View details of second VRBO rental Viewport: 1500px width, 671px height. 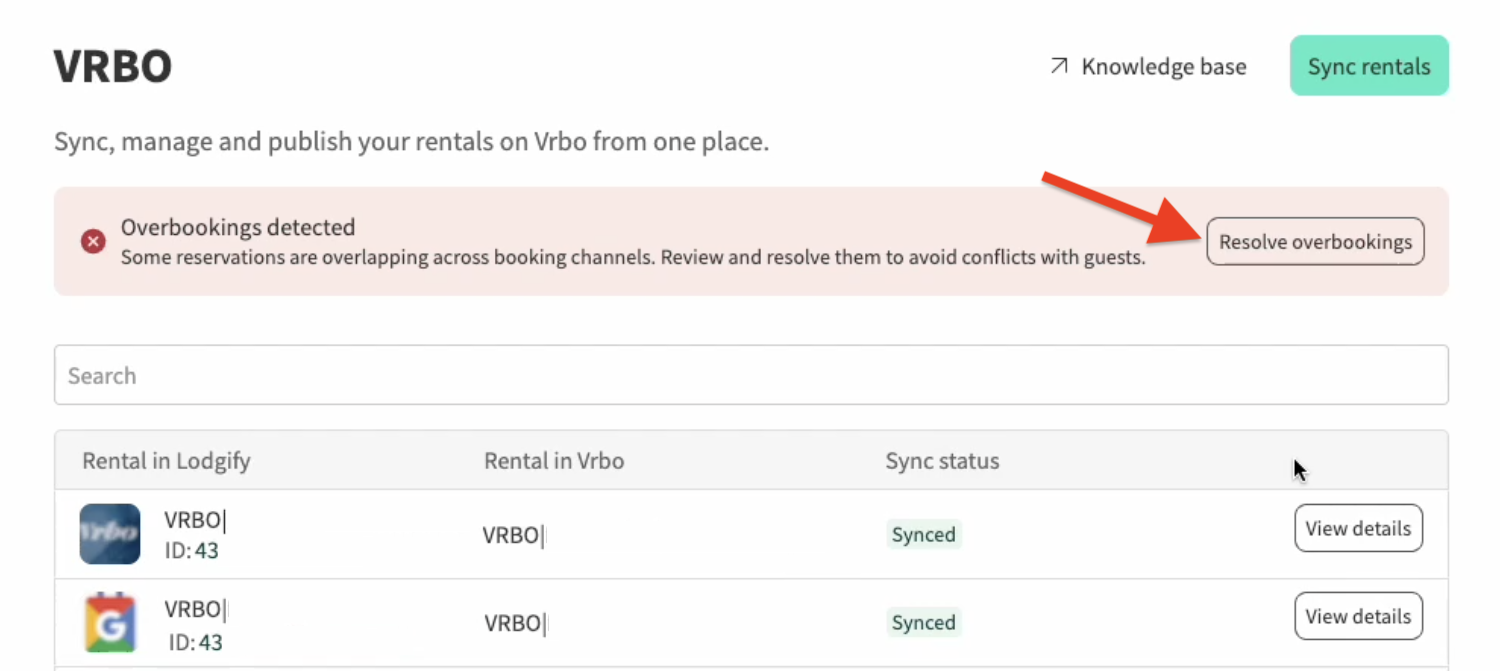click(x=1358, y=616)
